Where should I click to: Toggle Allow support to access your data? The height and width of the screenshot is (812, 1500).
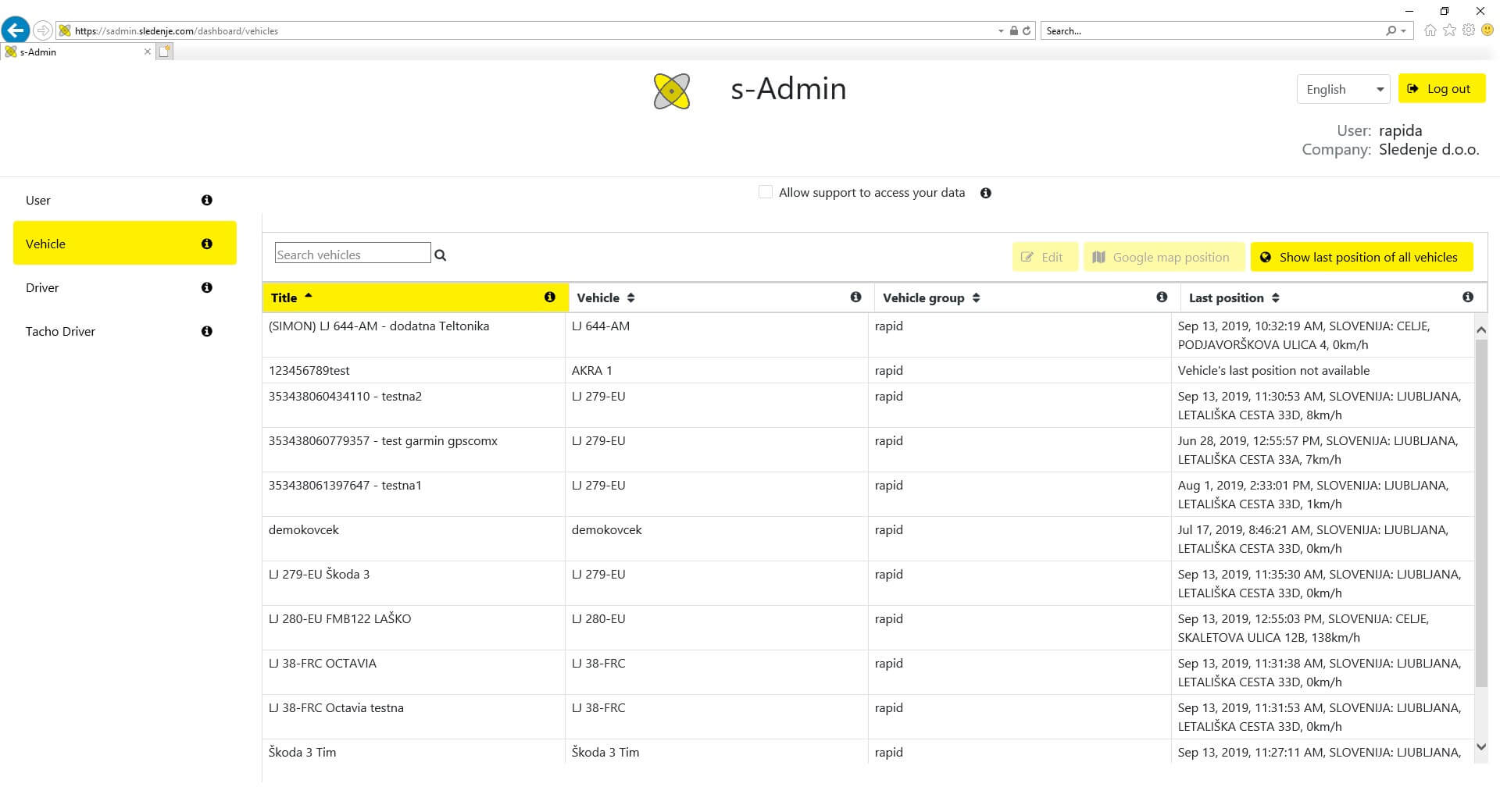766,192
